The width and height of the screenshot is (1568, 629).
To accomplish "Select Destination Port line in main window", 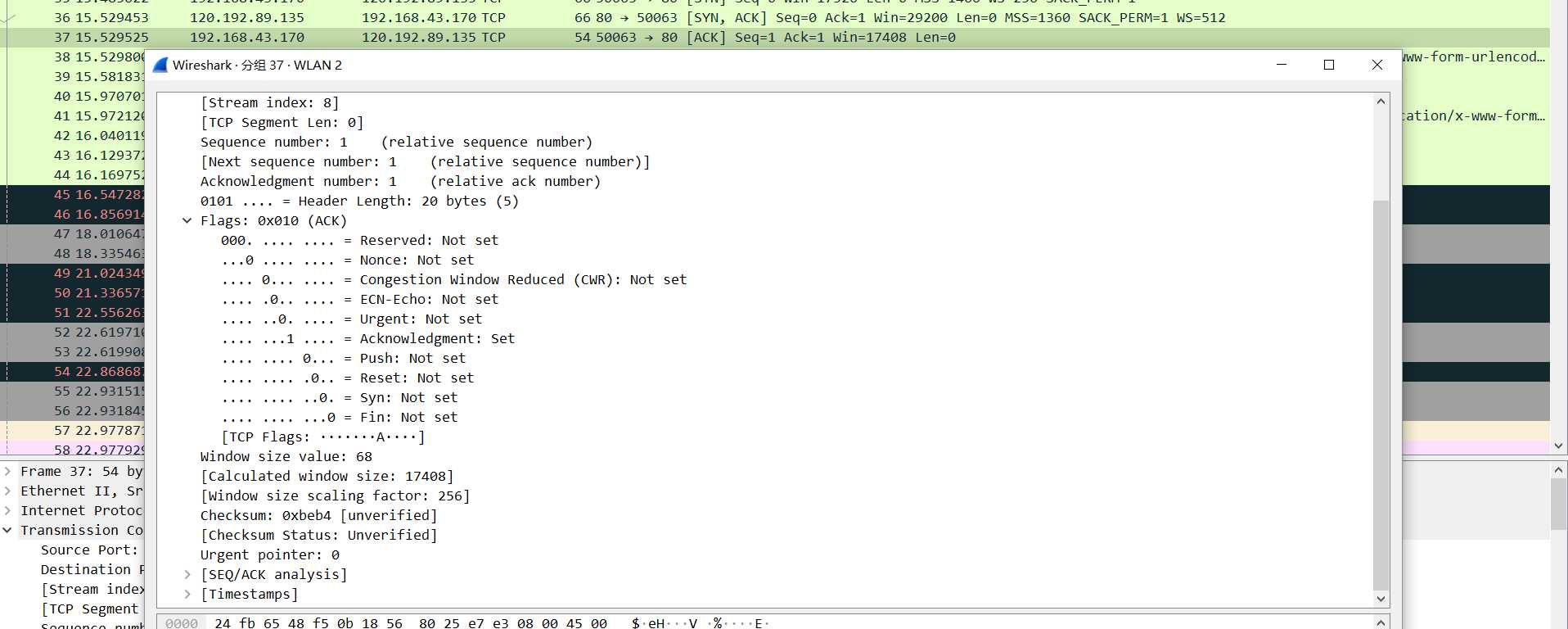I will pos(92,569).
